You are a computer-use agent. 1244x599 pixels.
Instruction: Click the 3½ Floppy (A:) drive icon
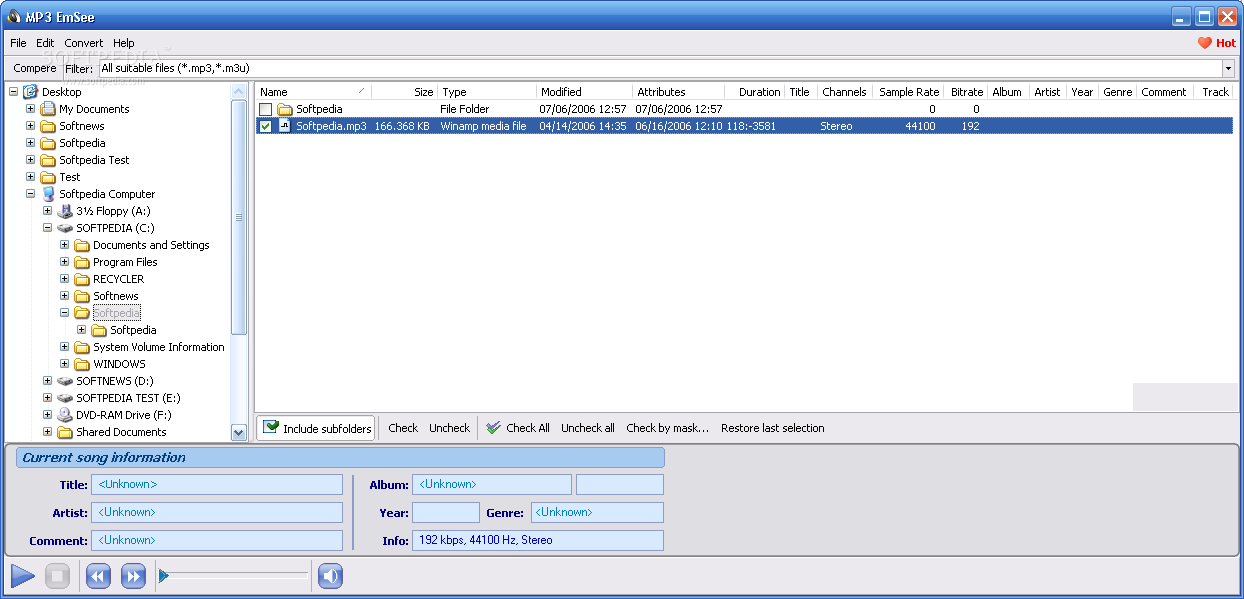coord(64,211)
